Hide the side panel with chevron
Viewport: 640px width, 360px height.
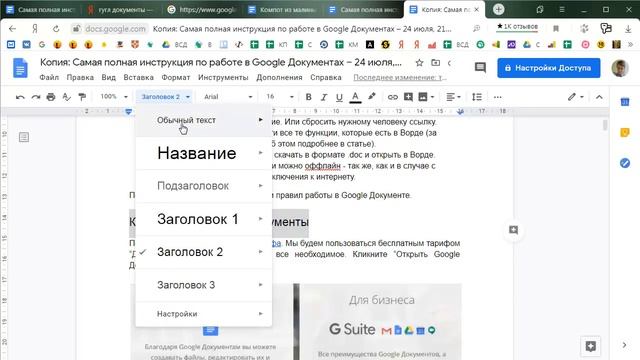click(624, 345)
